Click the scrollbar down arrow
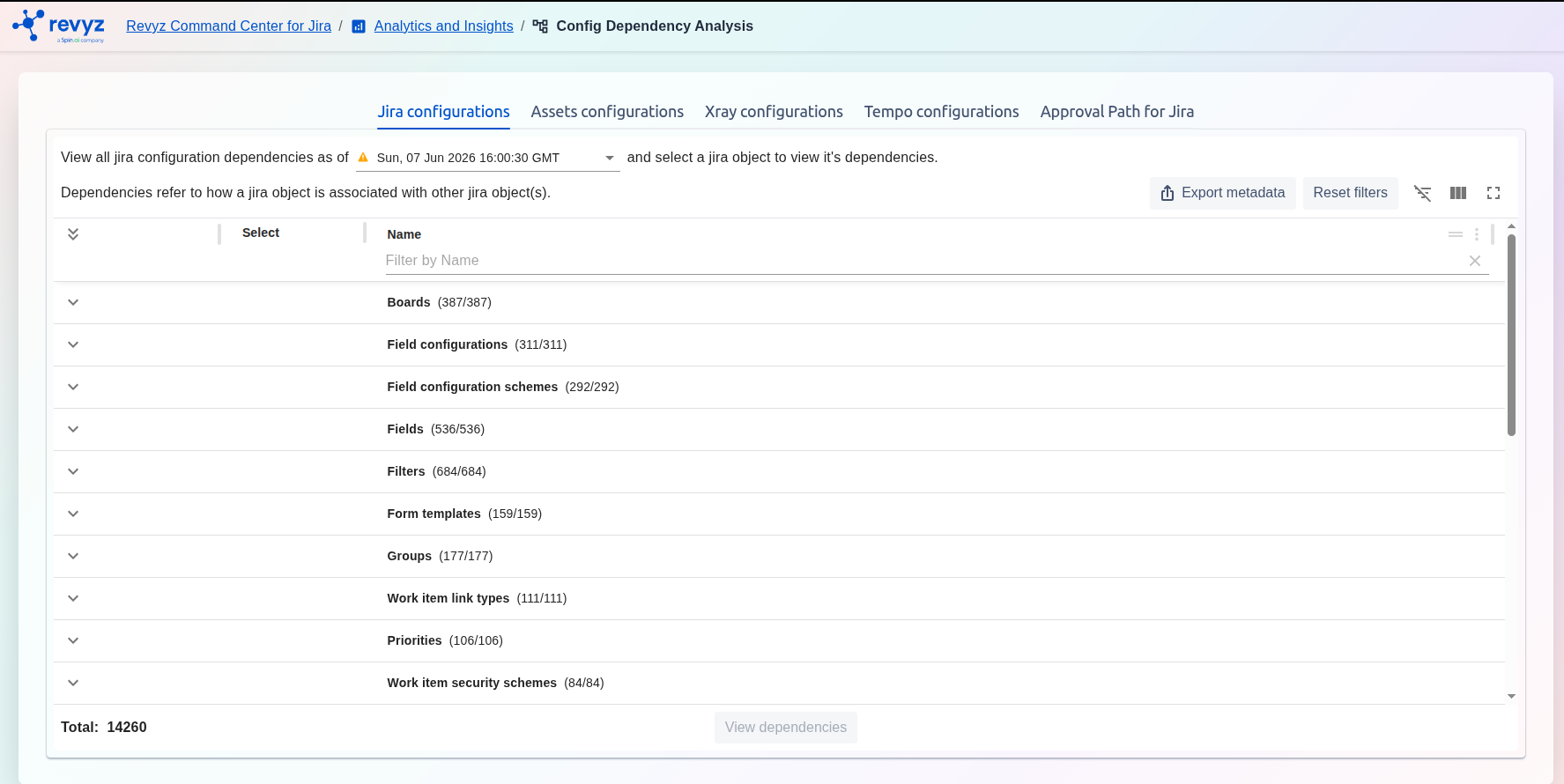This screenshot has height=784, width=1564. [x=1511, y=696]
